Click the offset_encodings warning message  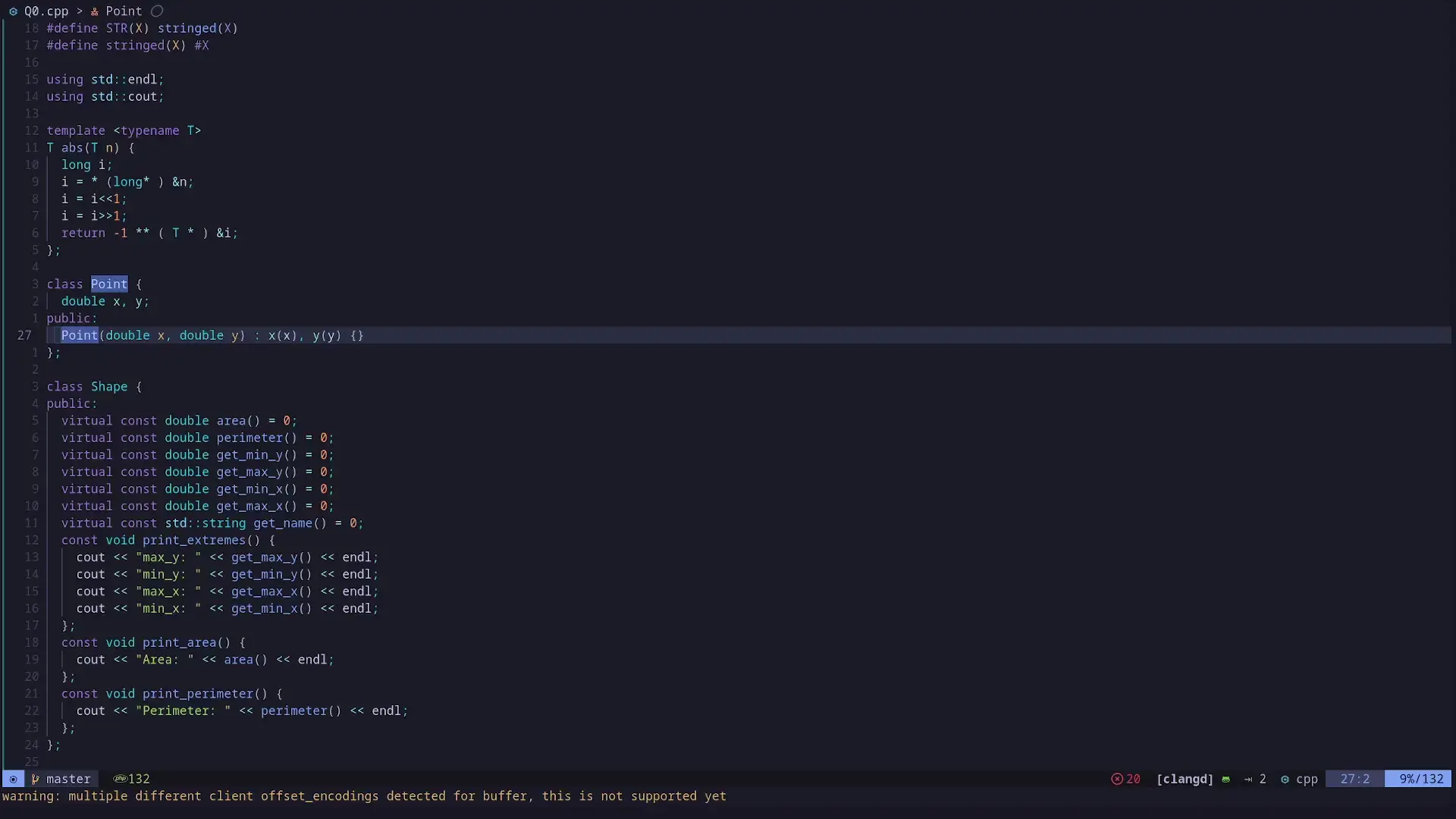click(364, 796)
